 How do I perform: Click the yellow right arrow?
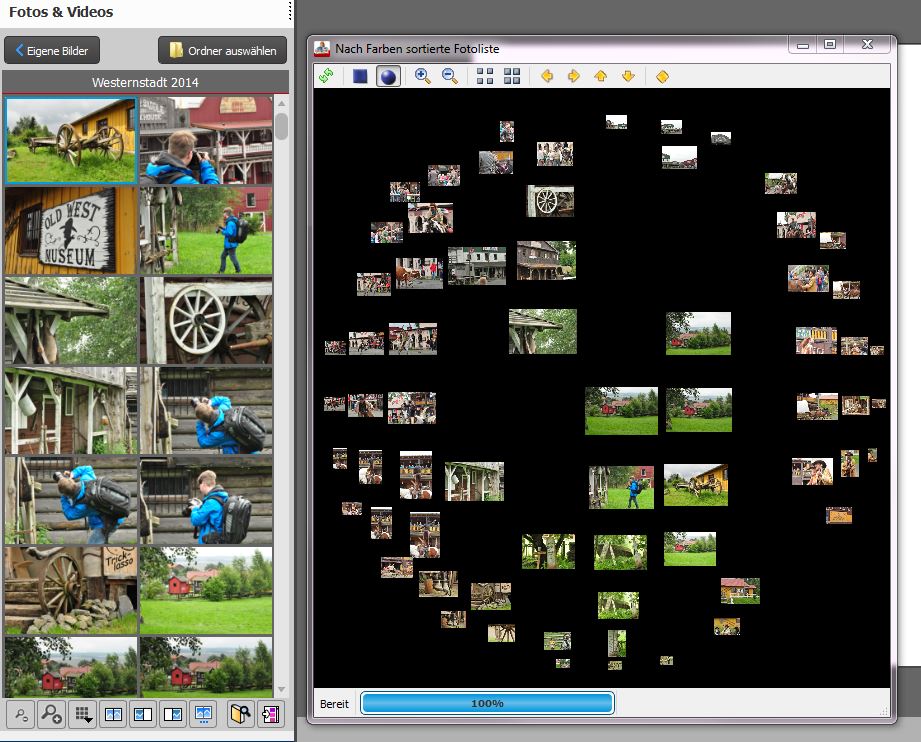coord(574,76)
